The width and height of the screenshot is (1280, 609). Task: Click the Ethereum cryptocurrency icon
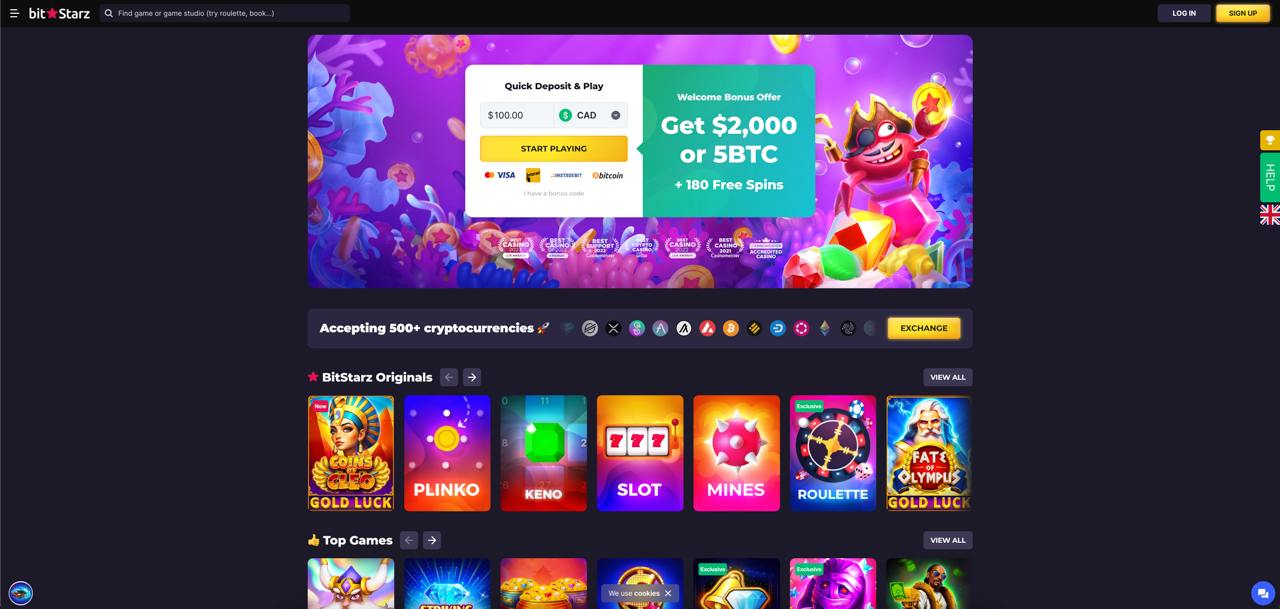click(825, 328)
